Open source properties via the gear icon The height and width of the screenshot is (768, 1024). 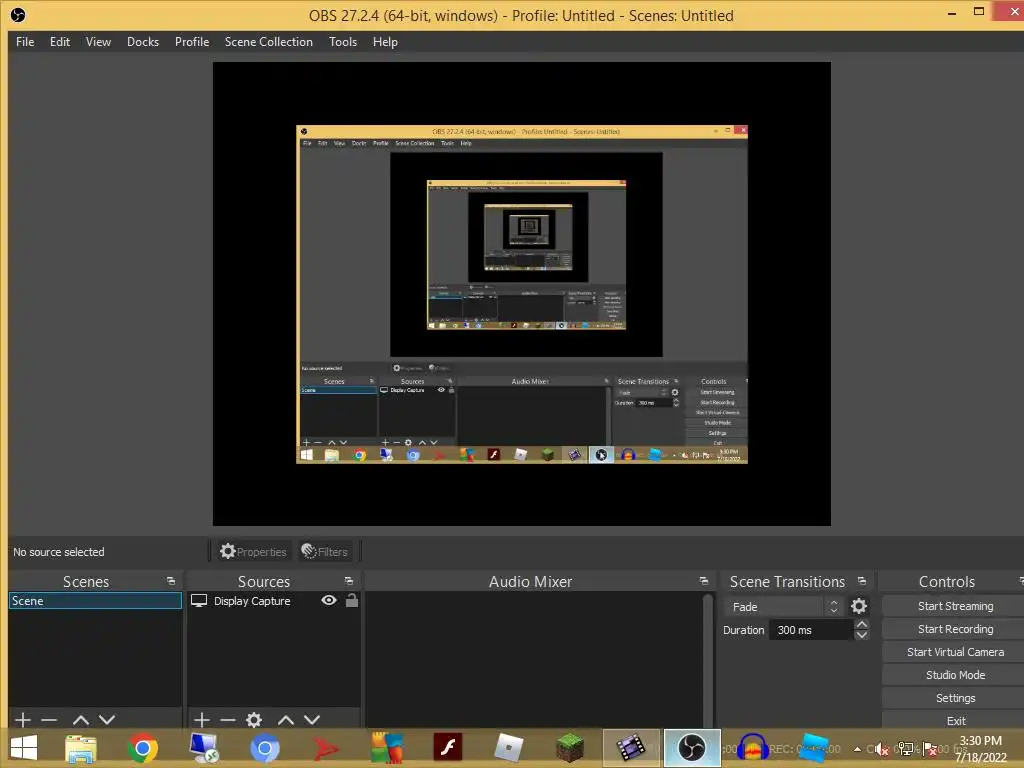tap(254, 720)
